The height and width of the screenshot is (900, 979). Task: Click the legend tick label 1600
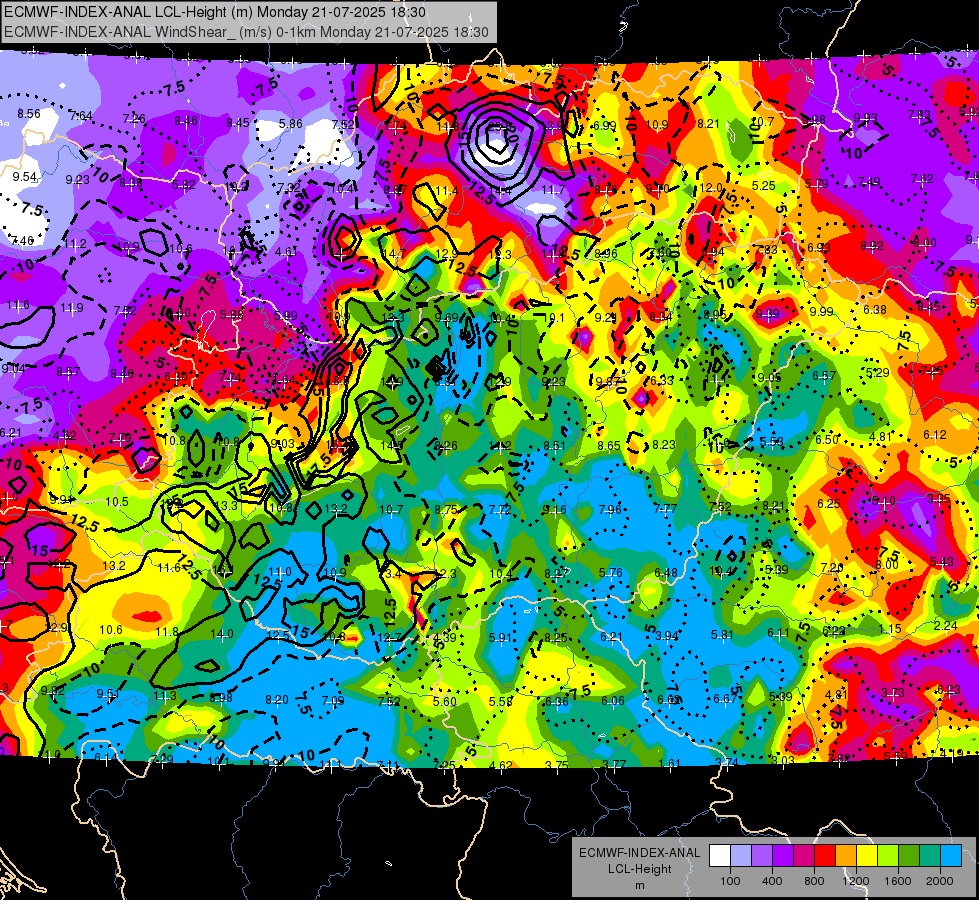pyautogui.click(x=898, y=881)
